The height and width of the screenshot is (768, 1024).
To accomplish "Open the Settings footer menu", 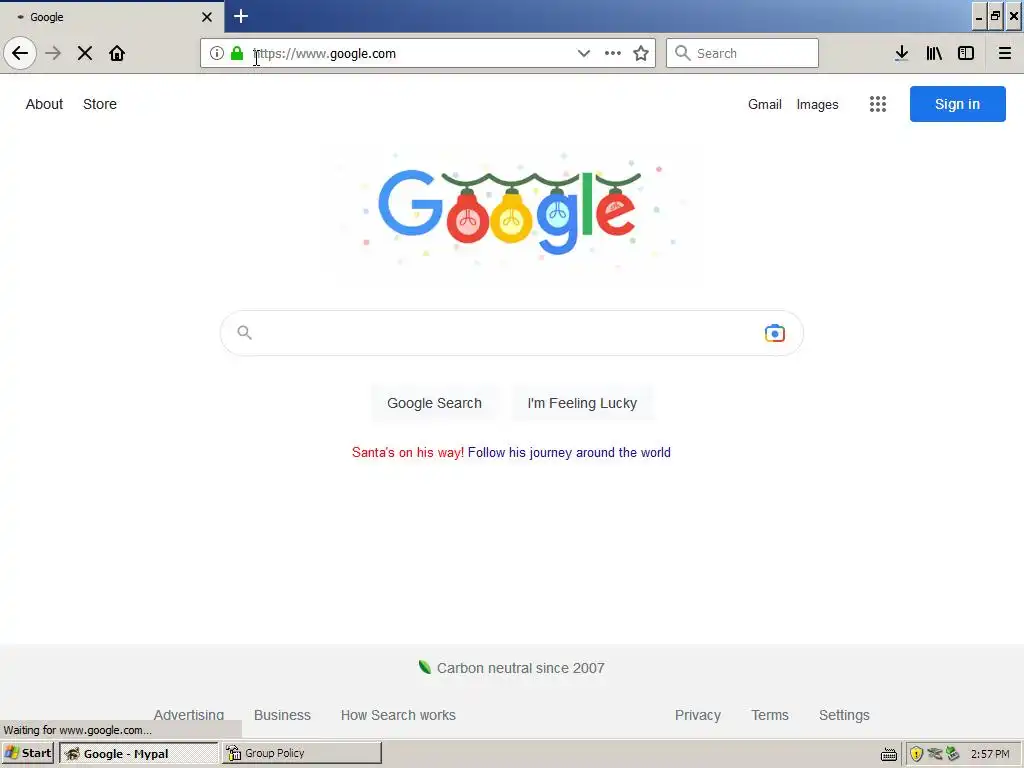I will 844,715.
